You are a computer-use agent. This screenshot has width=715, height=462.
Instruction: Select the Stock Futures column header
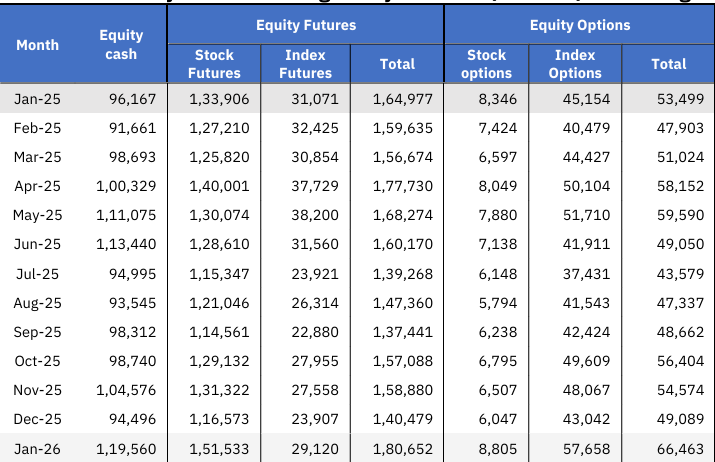pyautogui.click(x=214, y=64)
